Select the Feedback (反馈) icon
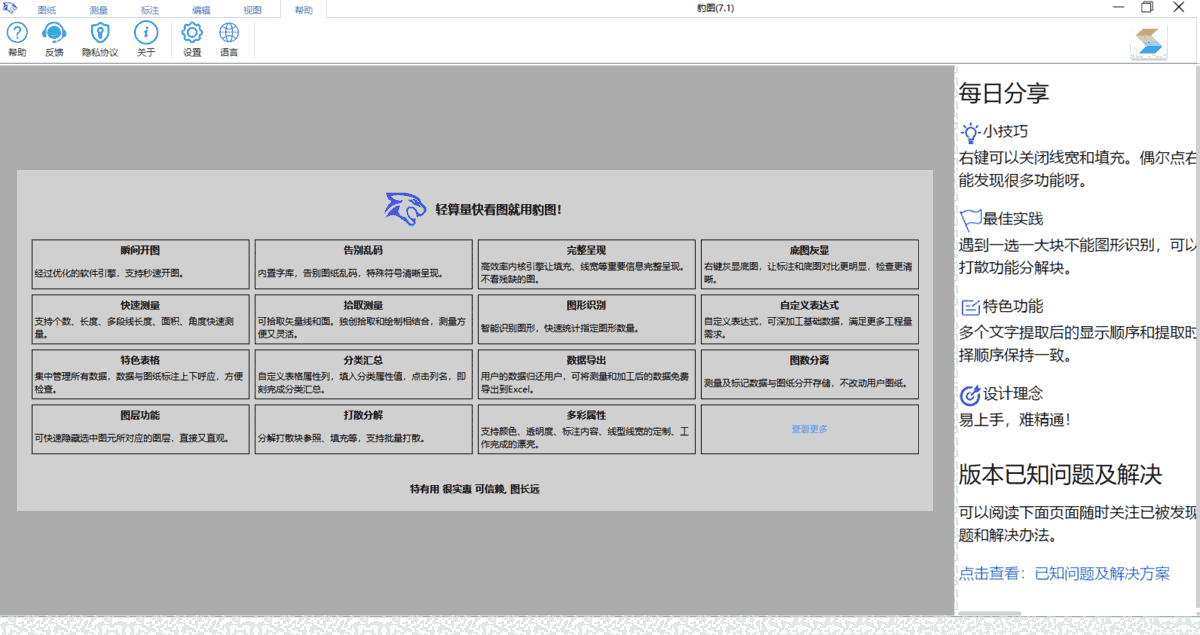This screenshot has width=1200, height=635. point(55,40)
